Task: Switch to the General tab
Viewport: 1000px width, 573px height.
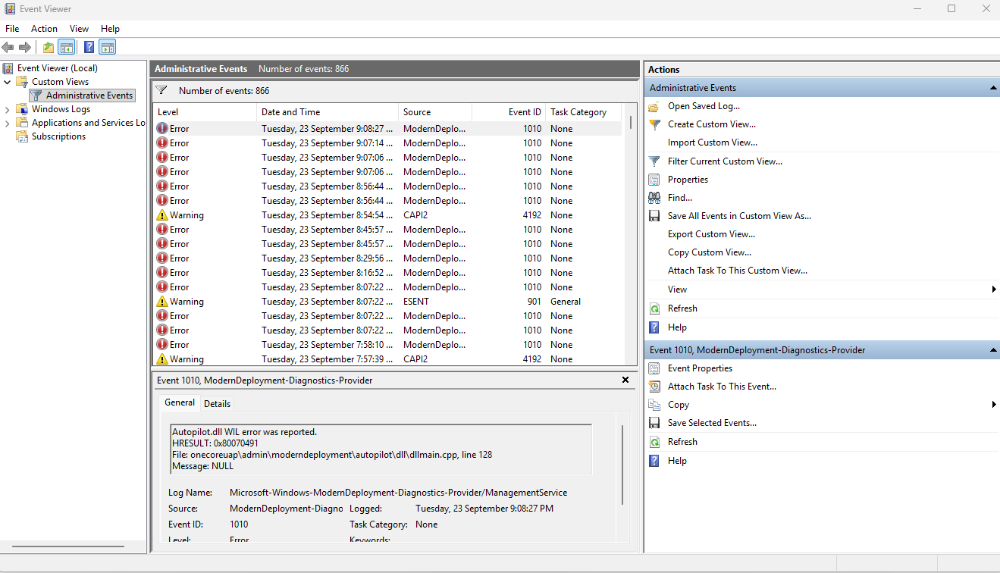Action: pyautogui.click(x=179, y=403)
